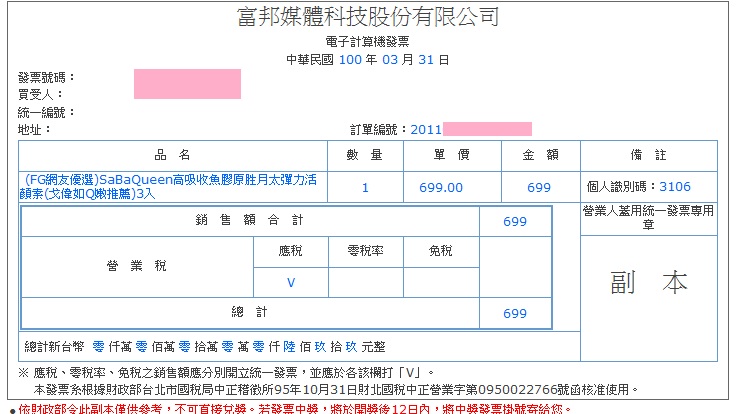Click the 電子計算機發票 subtitle
This screenshot has height=414, width=747.
pyautogui.click(x=367, y=42)
